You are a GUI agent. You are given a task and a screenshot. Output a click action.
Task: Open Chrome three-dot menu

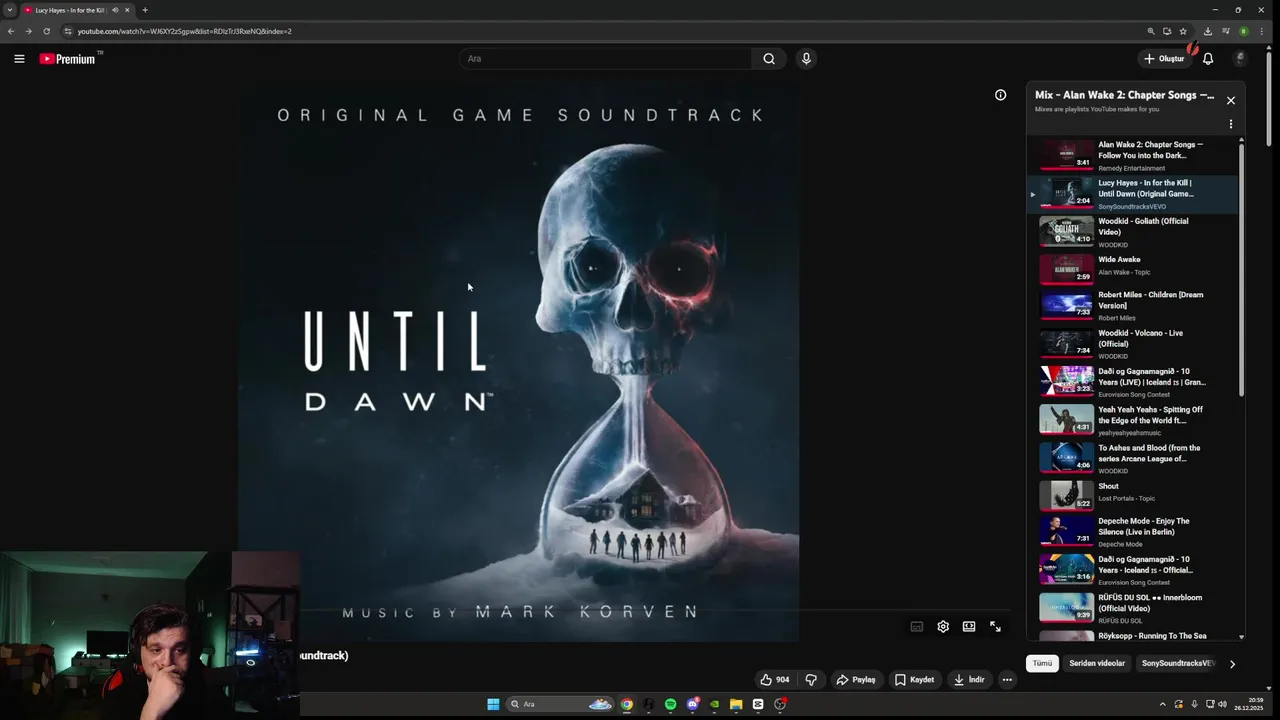pyautogui.click(x=1262, y=31)
